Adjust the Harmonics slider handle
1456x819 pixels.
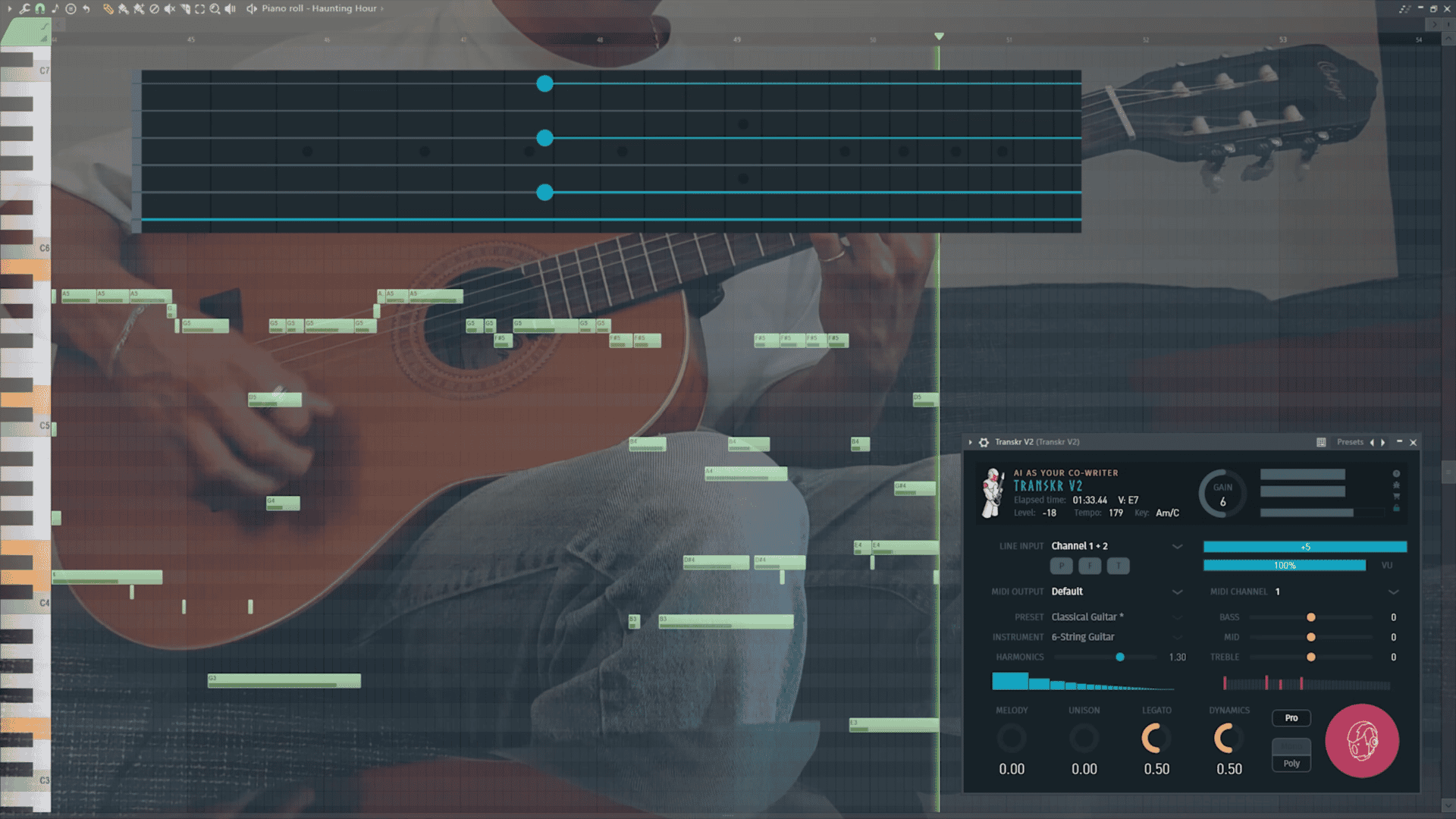point(1120,657)
